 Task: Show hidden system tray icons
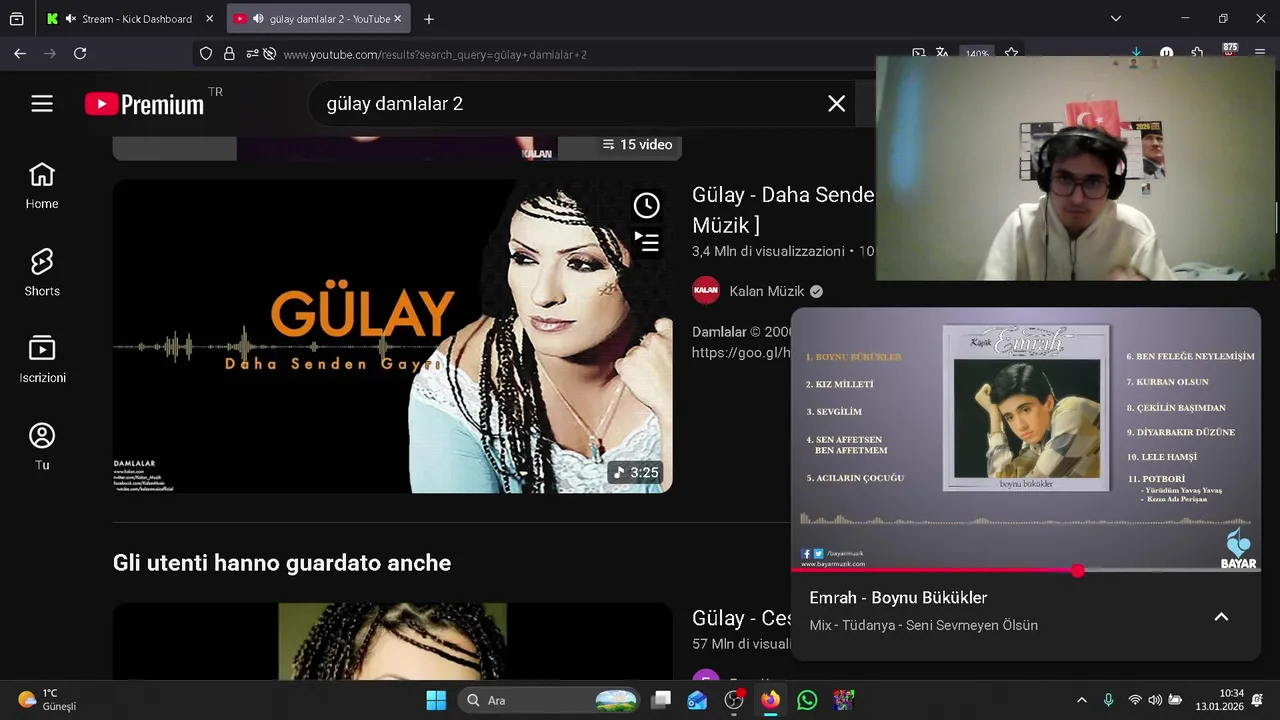click(x=1081, y=700)
